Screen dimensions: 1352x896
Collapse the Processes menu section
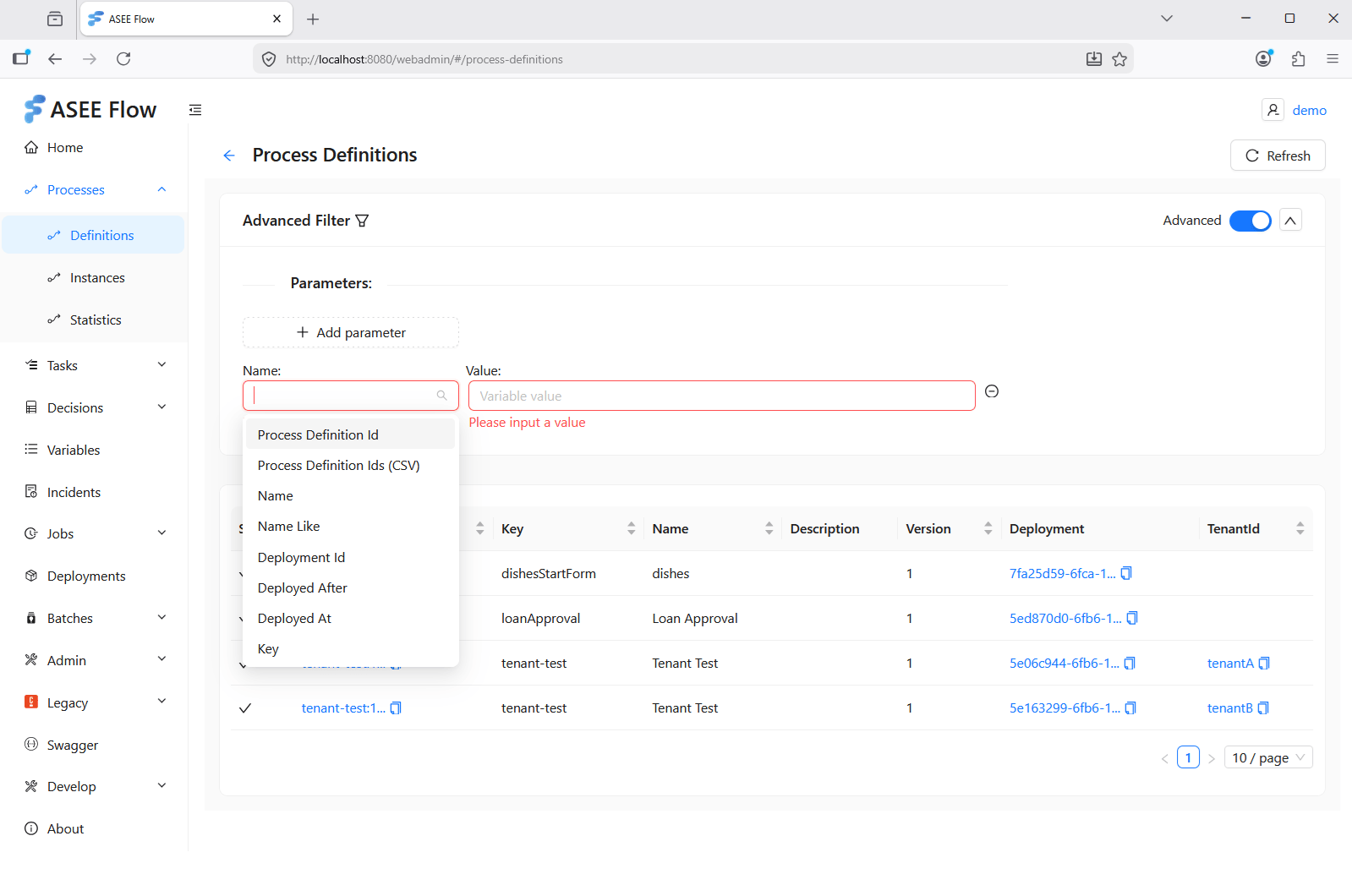pos(162,189)
